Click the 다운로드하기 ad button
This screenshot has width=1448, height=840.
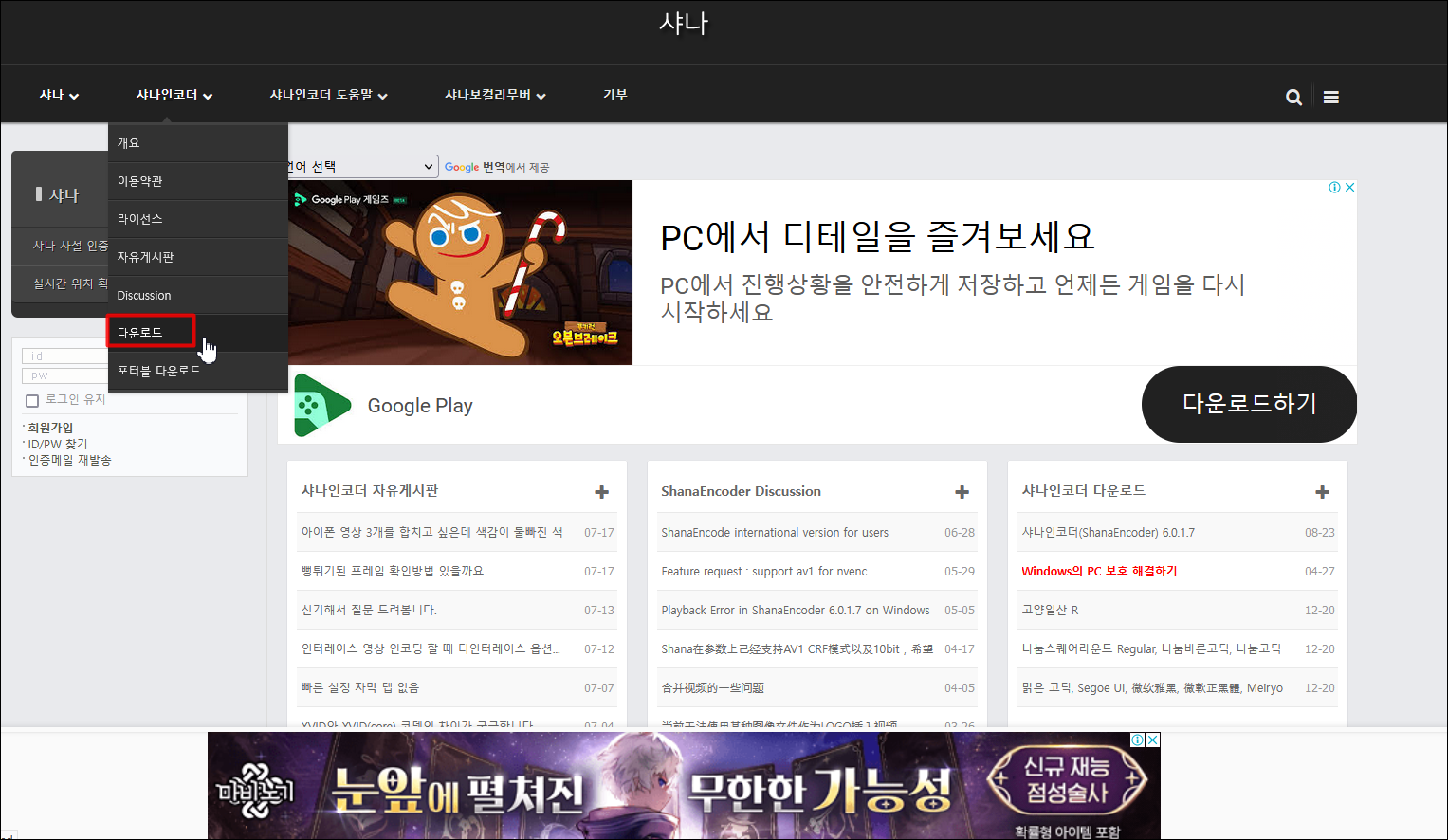click(1249, 404)
